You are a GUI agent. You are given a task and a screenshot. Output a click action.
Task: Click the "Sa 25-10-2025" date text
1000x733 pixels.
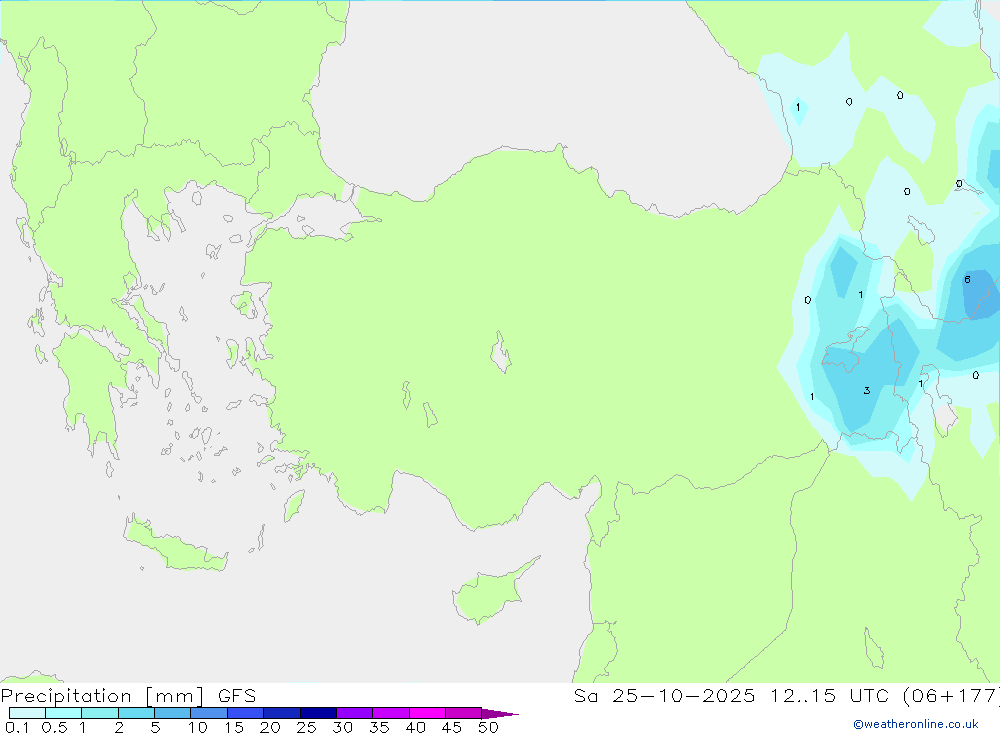(665, 696)
